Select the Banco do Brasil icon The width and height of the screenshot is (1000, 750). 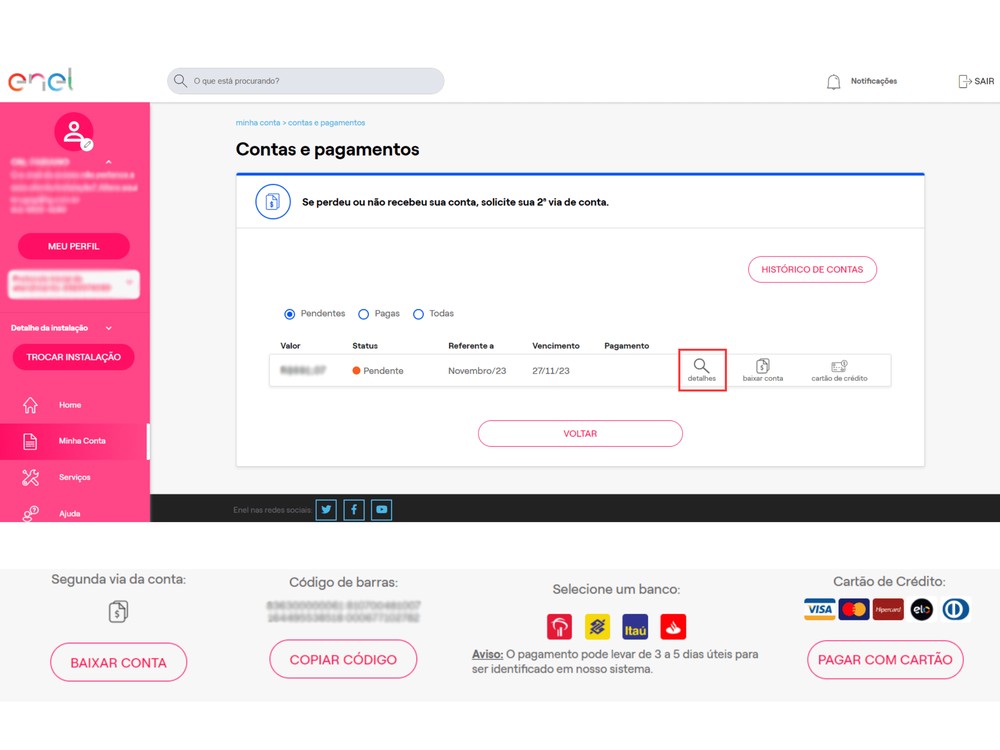point(598,627)
